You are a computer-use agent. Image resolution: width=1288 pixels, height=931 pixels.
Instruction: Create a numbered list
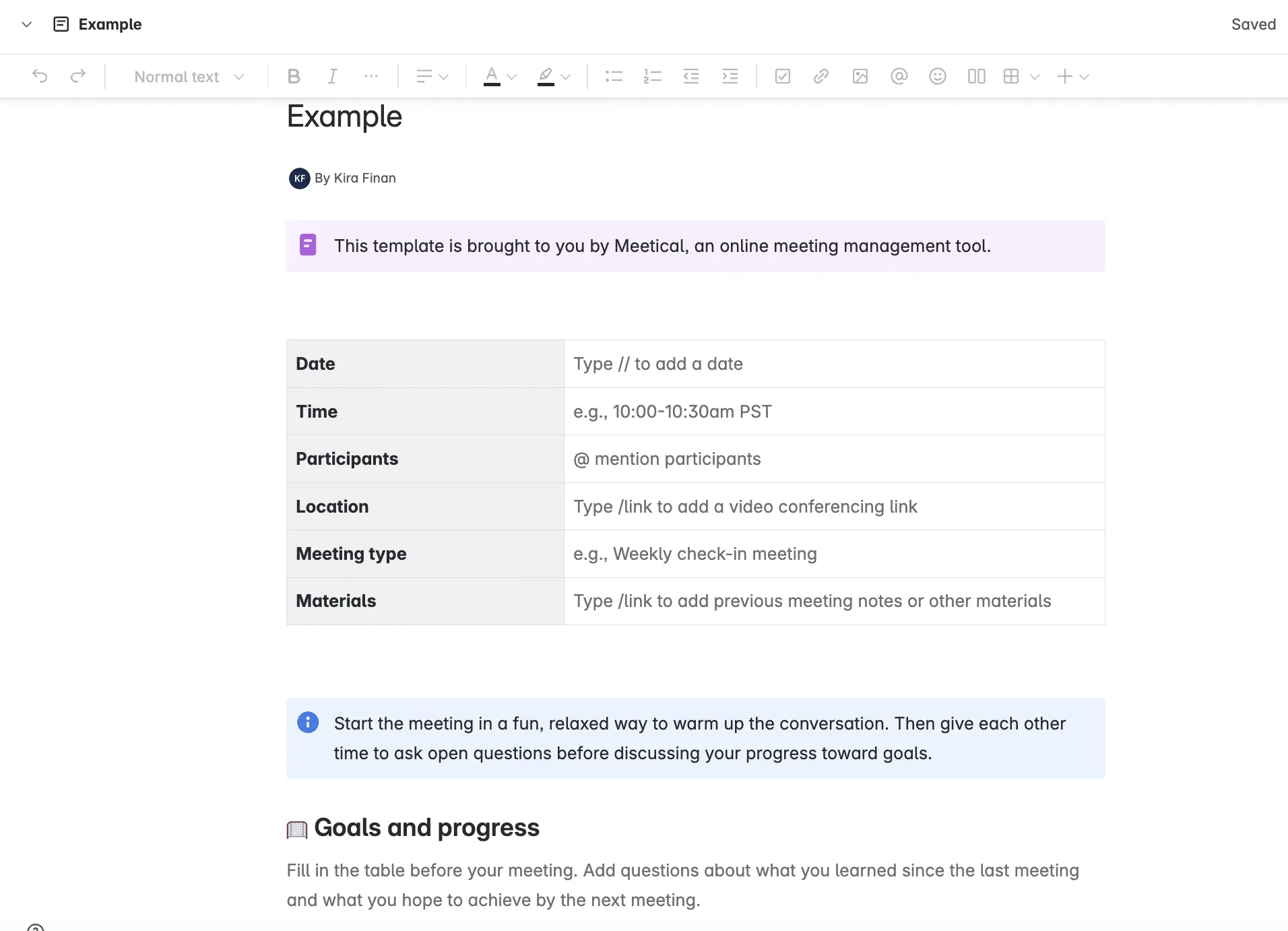point(652,76)
